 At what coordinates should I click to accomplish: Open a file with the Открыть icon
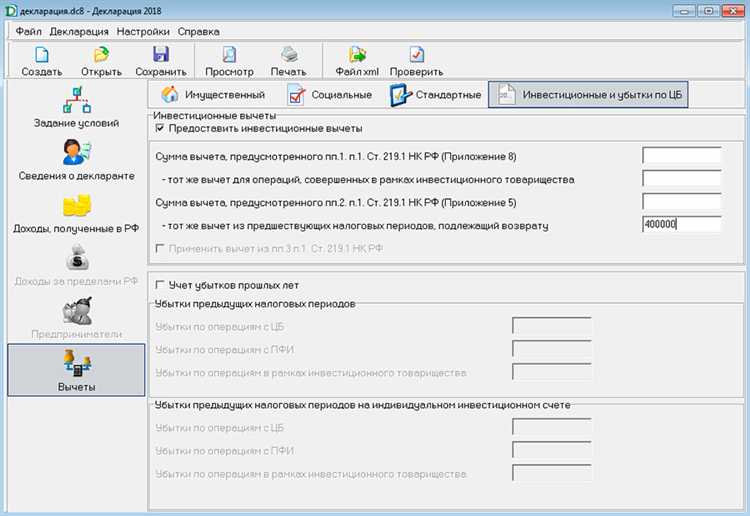coord(101,59)
